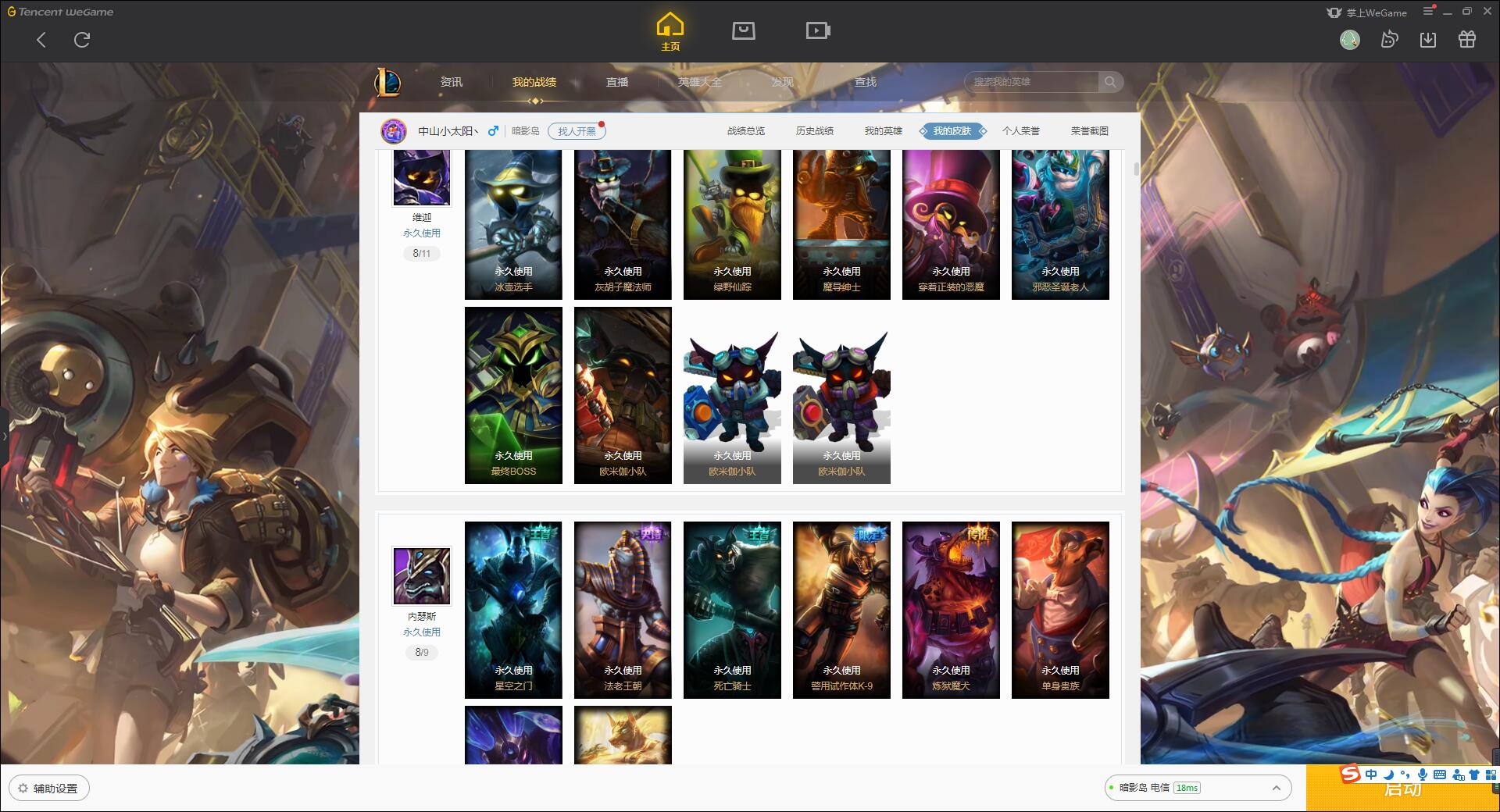Go back with the left arrow icon
The height and width of the screenshot is (812, 1500).
41,40
